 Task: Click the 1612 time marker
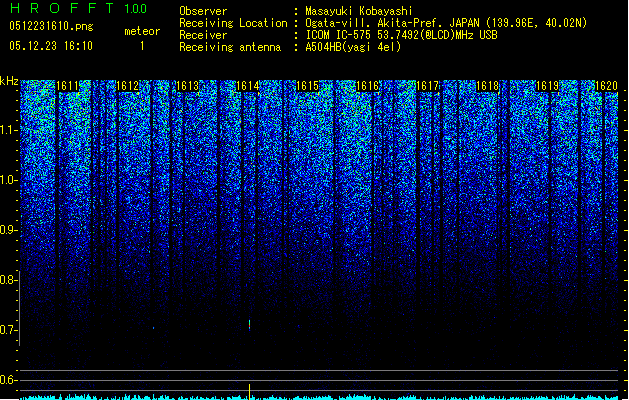coord(128,86)
